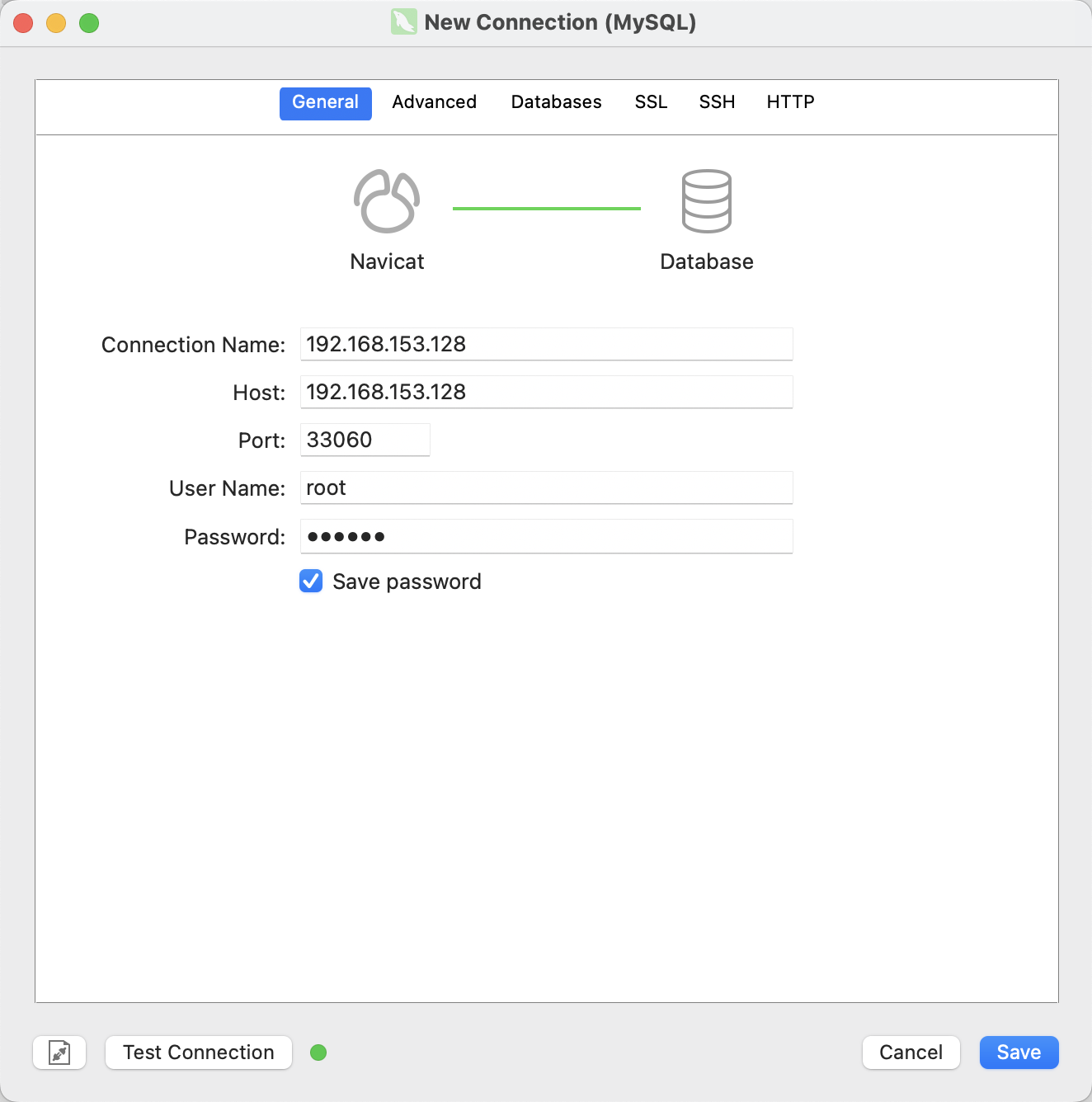
Task: Open the HTTP tab
Action: (790, 102)
